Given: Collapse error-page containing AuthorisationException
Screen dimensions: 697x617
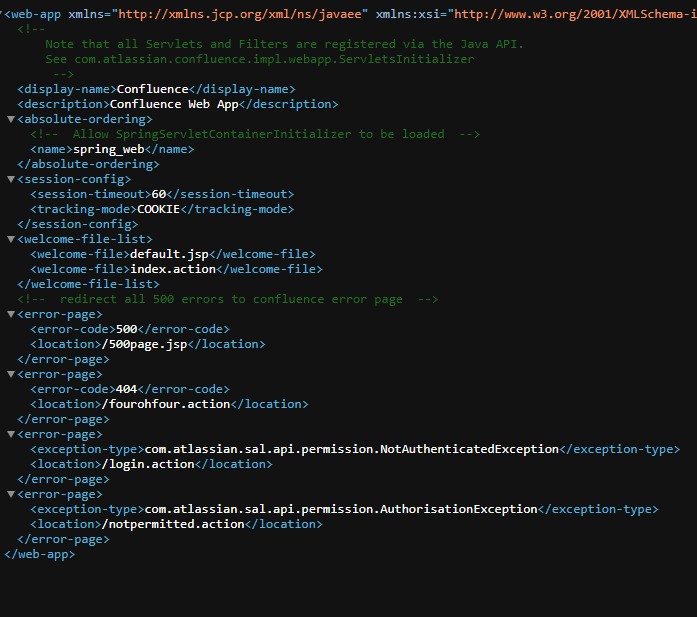Looking at the screenshot, I should [x=11, y=494].
